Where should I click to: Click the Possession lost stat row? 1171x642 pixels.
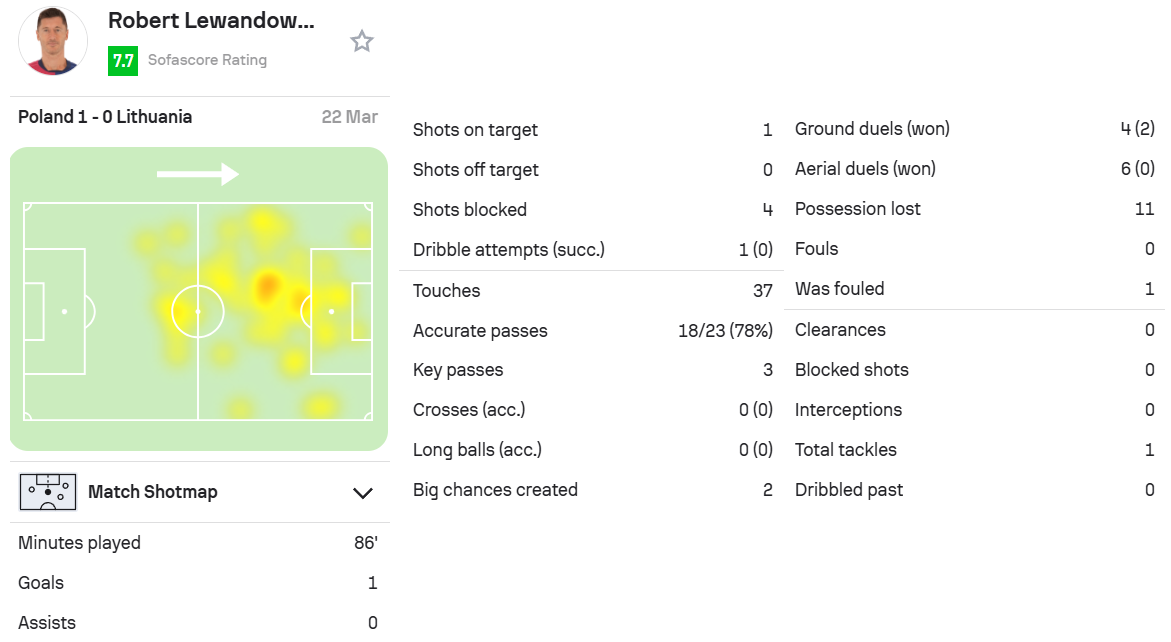[x=975, y=209]
